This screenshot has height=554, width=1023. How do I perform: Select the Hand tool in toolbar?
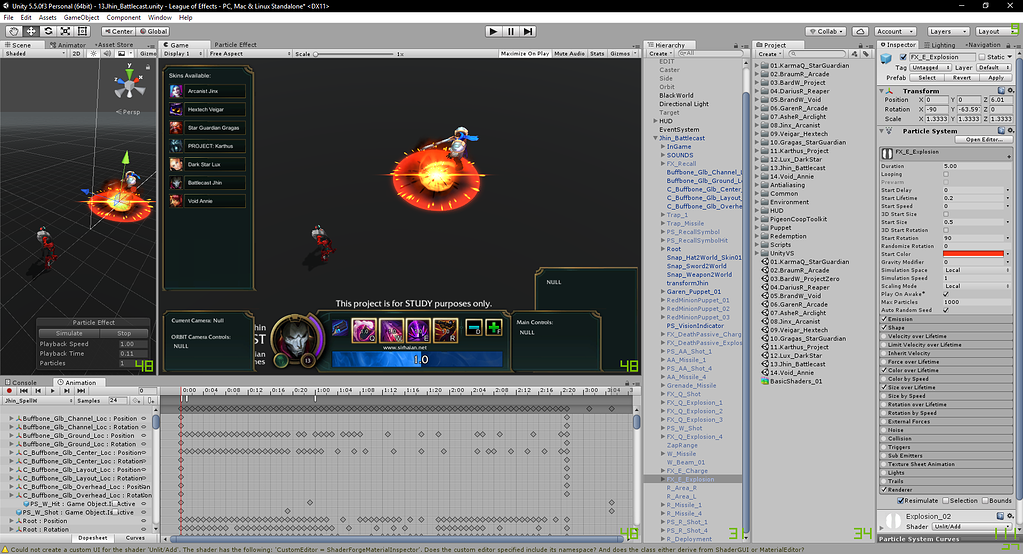point(14,31)
